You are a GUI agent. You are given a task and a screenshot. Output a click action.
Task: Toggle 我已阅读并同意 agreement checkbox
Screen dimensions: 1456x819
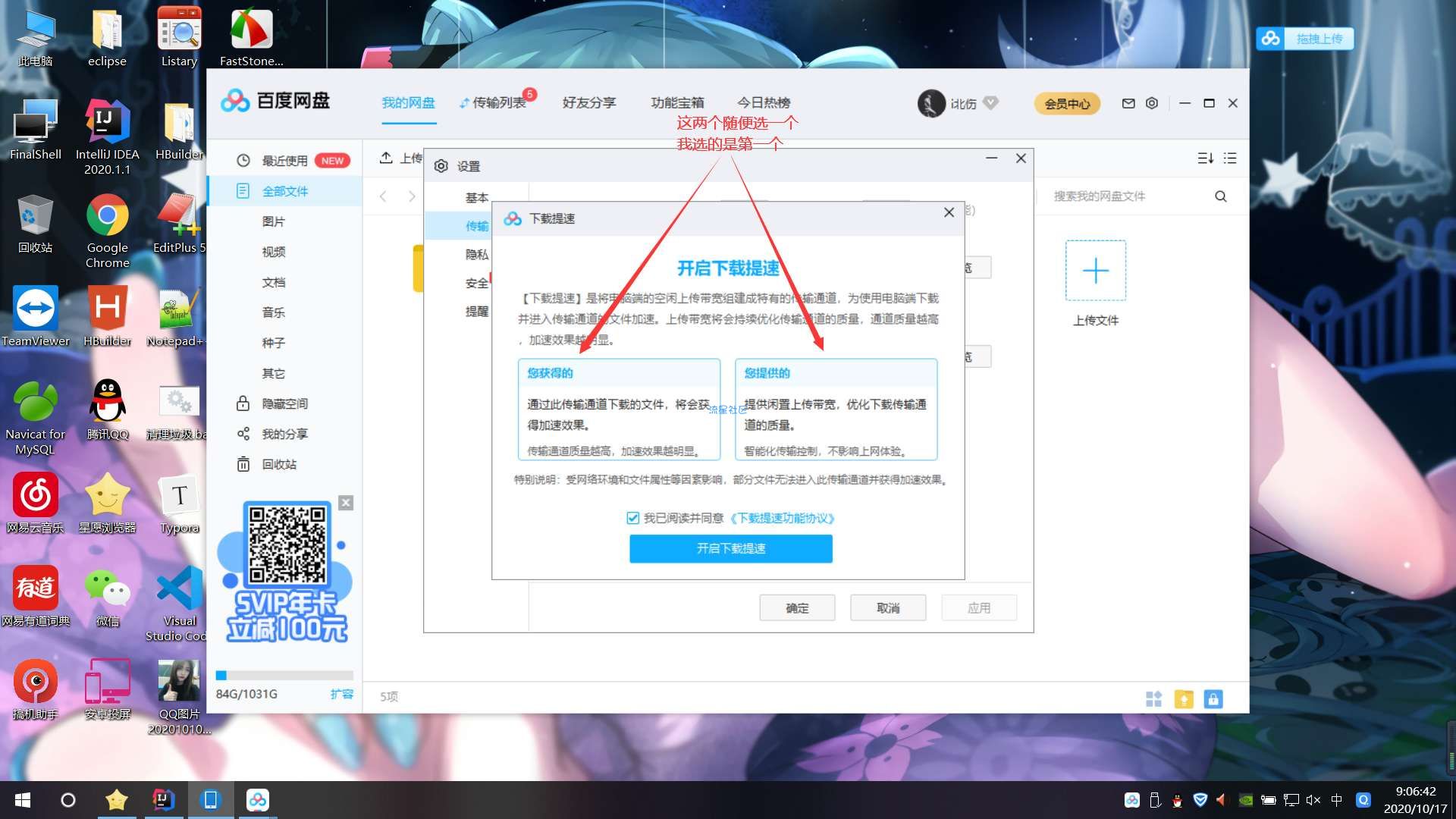pyautogui.click(x=632, y=518)
